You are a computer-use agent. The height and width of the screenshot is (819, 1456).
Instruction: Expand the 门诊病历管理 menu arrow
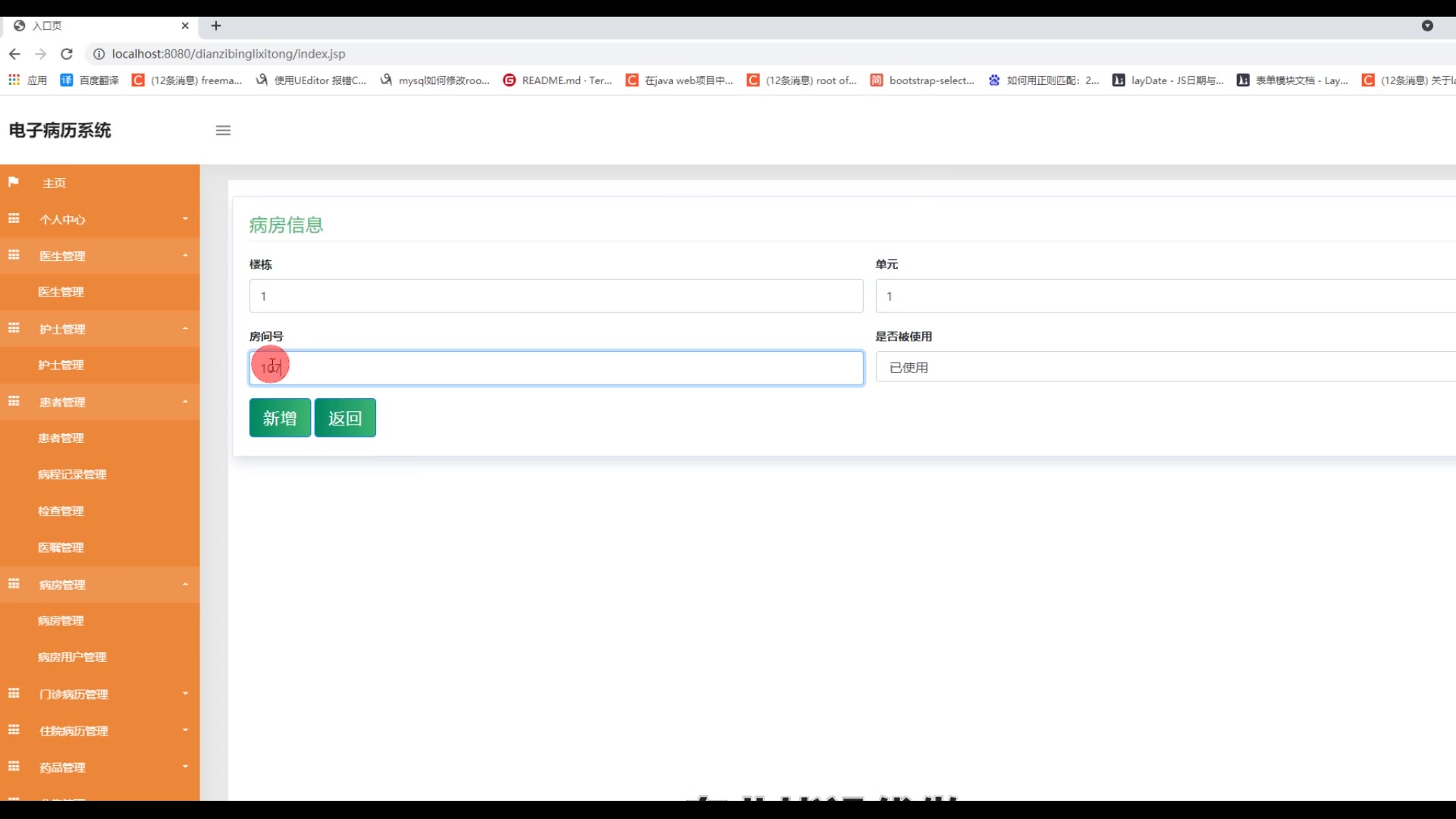pos(185,693)
